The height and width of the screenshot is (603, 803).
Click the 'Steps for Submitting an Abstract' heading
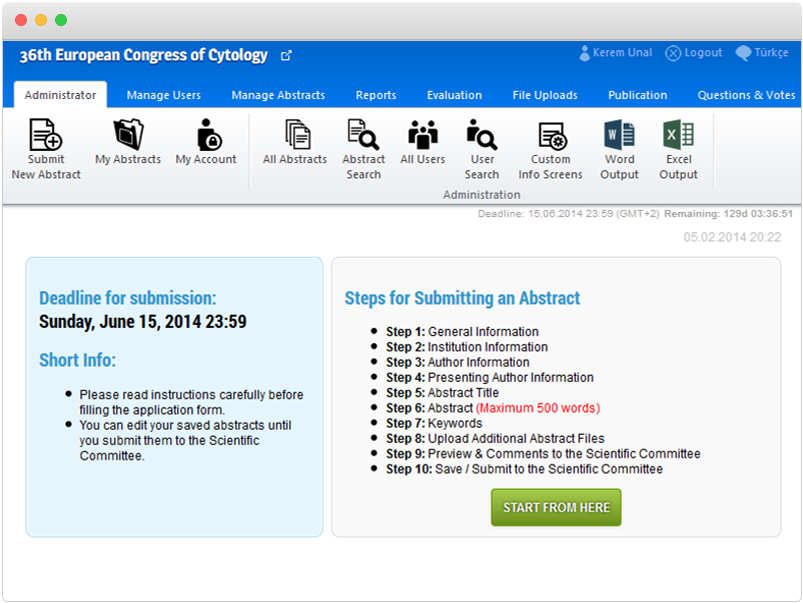462,298
